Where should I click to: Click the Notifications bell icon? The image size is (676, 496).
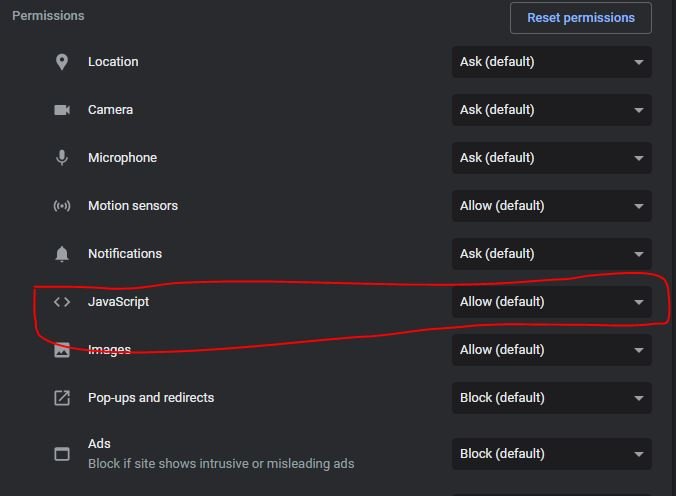[x=62, y=254]
